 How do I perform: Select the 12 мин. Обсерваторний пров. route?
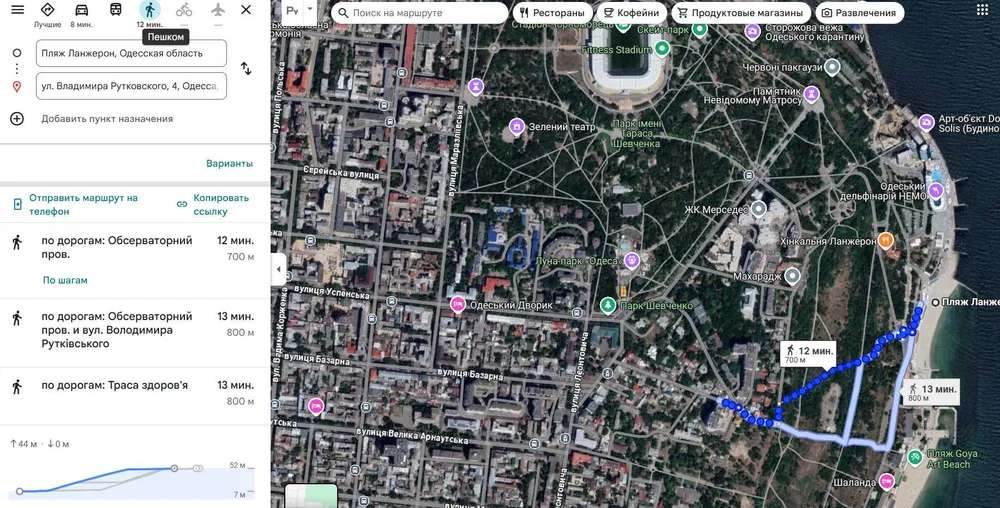(135, 261)
